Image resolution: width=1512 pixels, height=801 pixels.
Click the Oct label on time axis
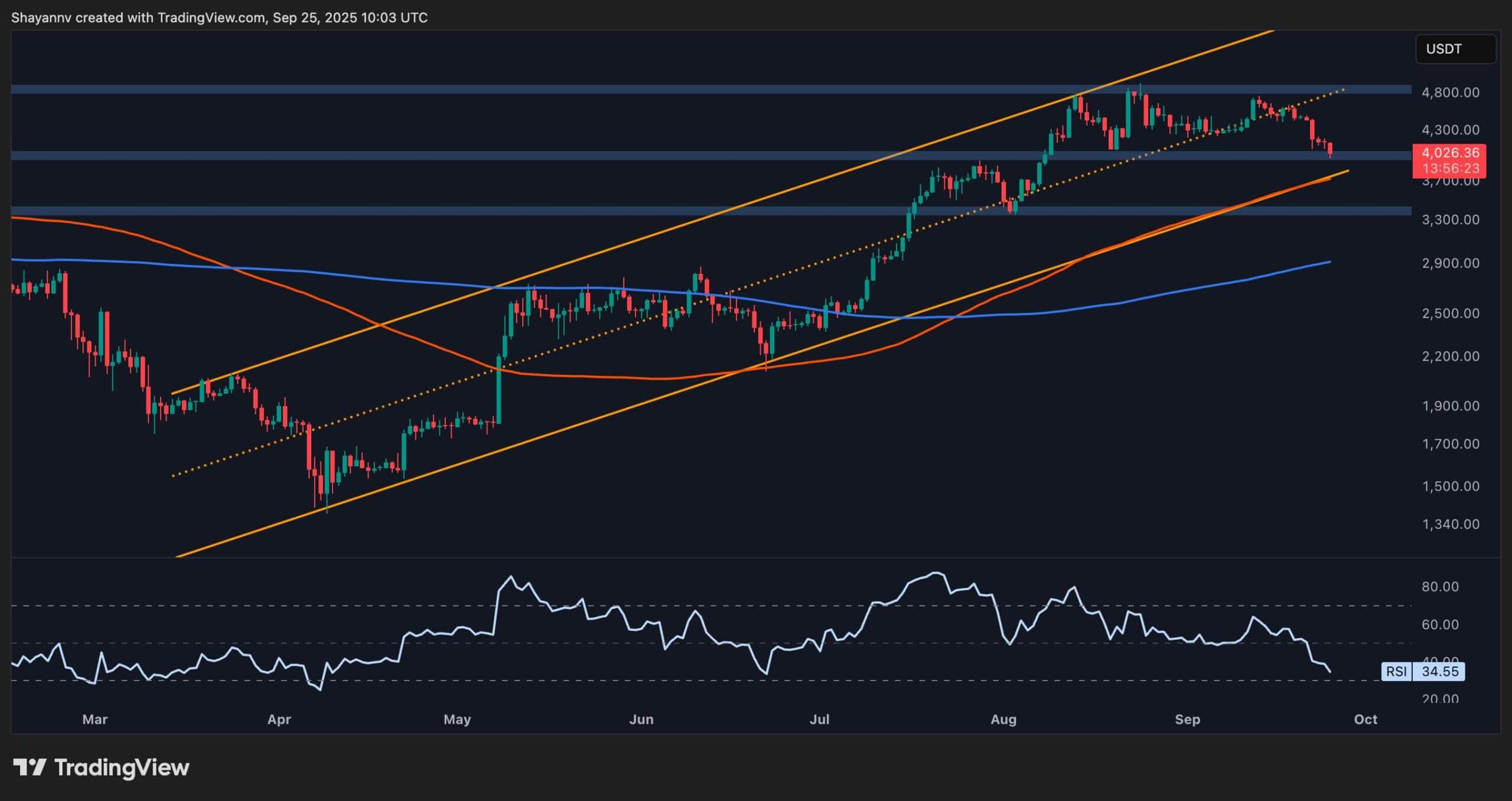click(1366, 720)
